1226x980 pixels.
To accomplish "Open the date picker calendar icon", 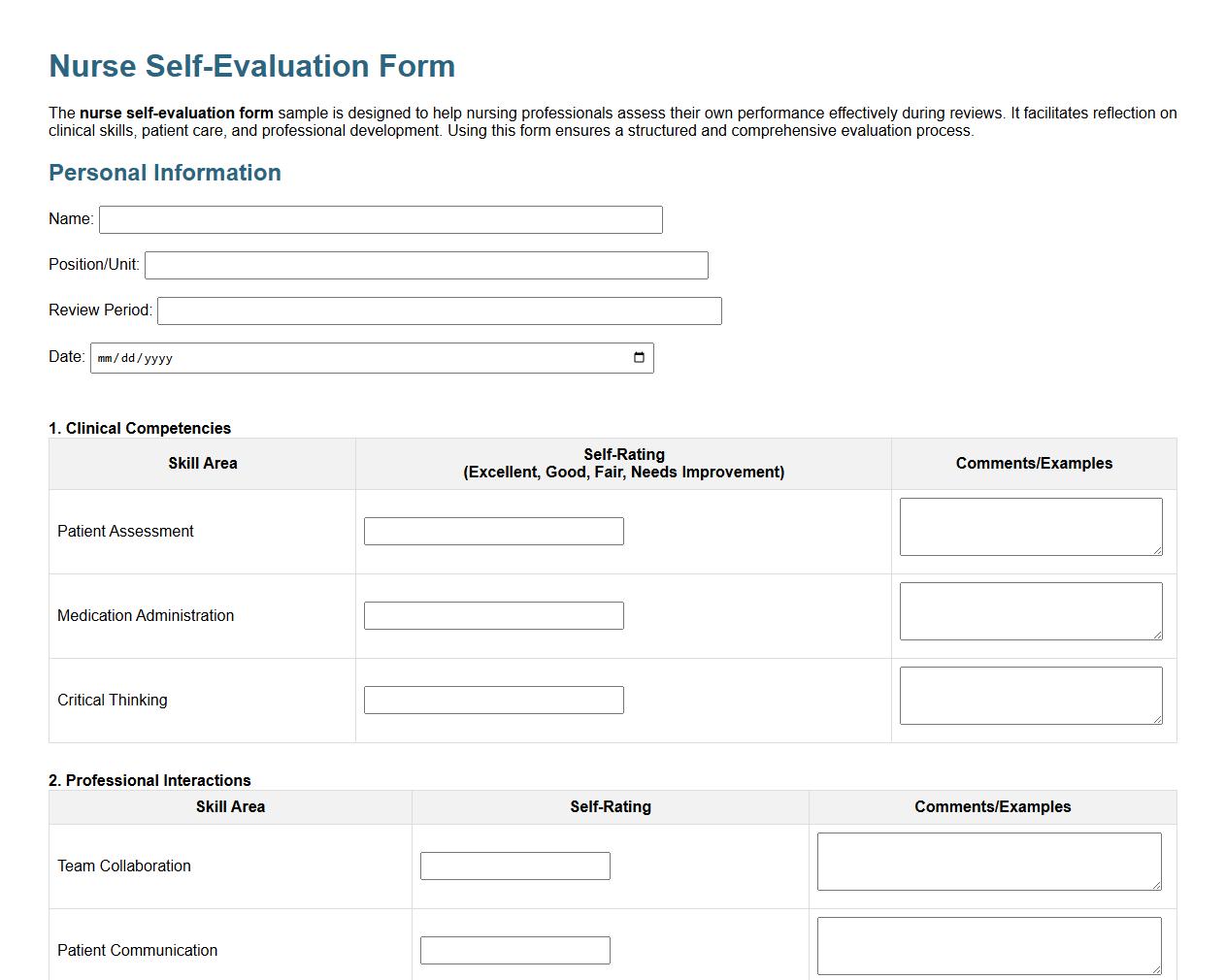I will tap(639, 357).
